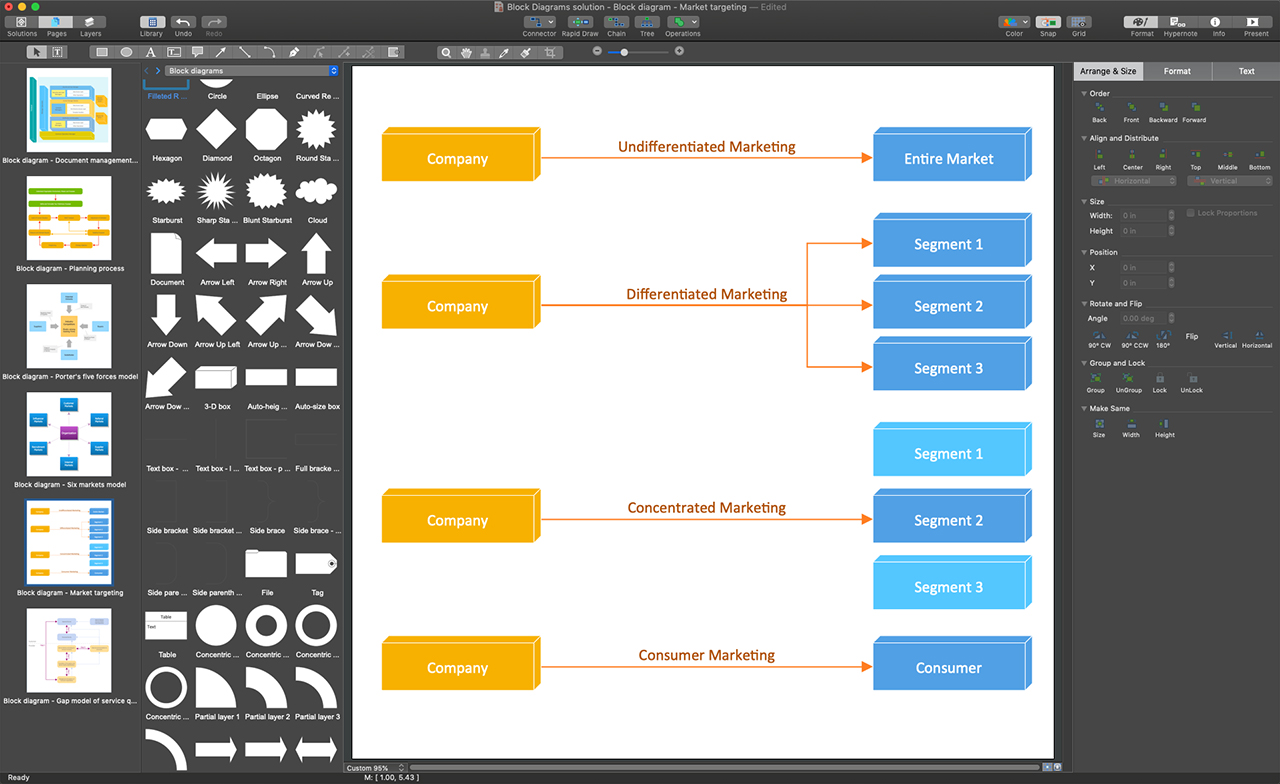Collapse the Rotate and Flip section
This screenshot has width=1280, height=784.
pyautogui.click(x=1084, y=303)
